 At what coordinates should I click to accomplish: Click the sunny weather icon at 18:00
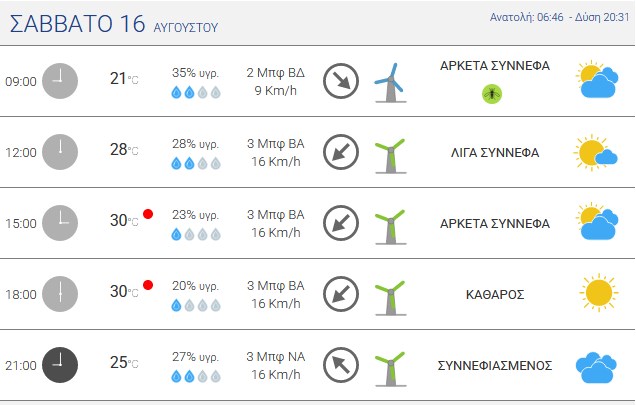tap(598, 294)
